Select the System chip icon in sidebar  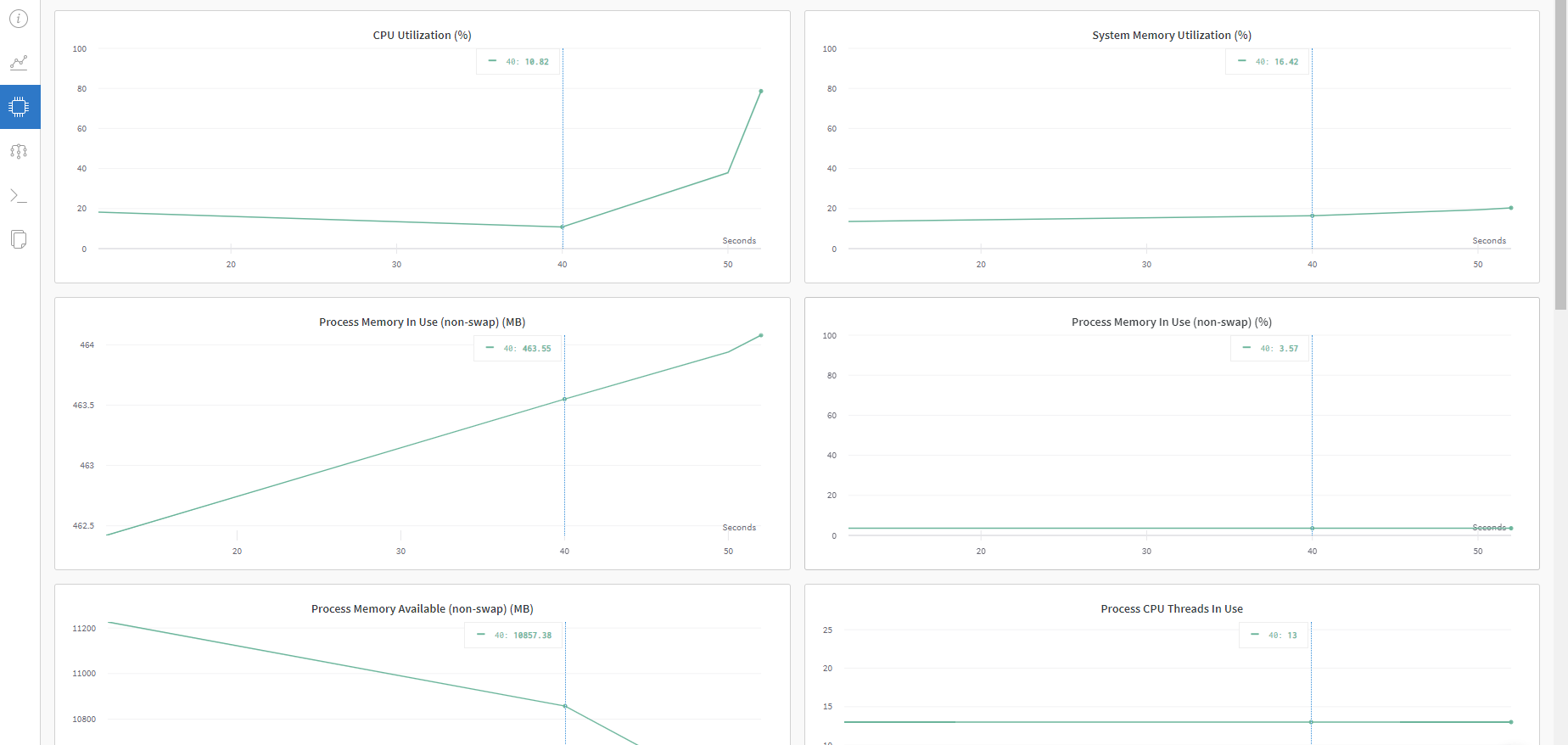tap(19, 107)
